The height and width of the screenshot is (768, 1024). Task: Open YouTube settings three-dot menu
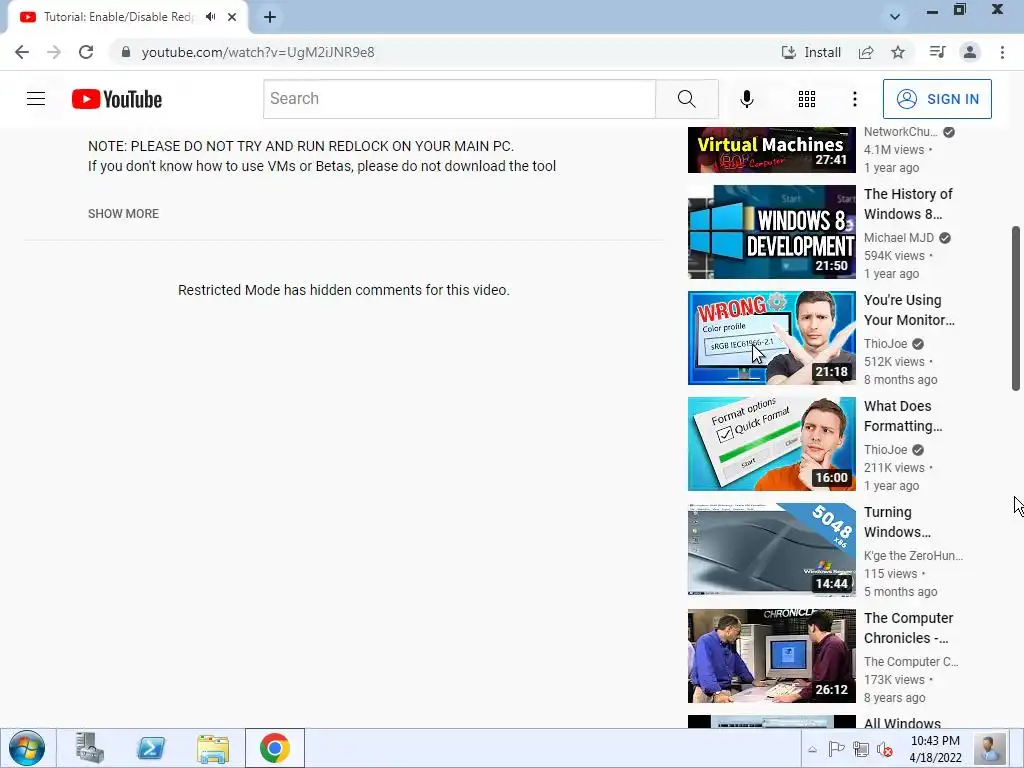click(854, 99)
